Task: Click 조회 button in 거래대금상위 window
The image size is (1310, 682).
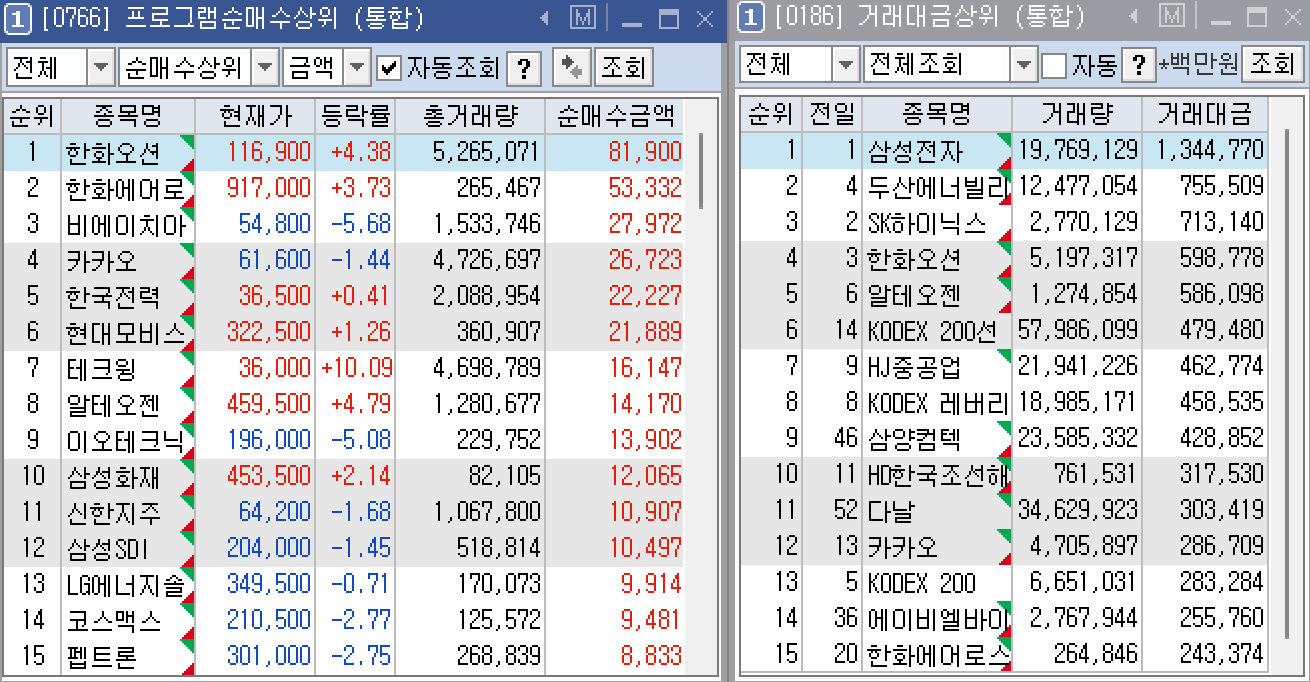Action: coord(1272,65)
